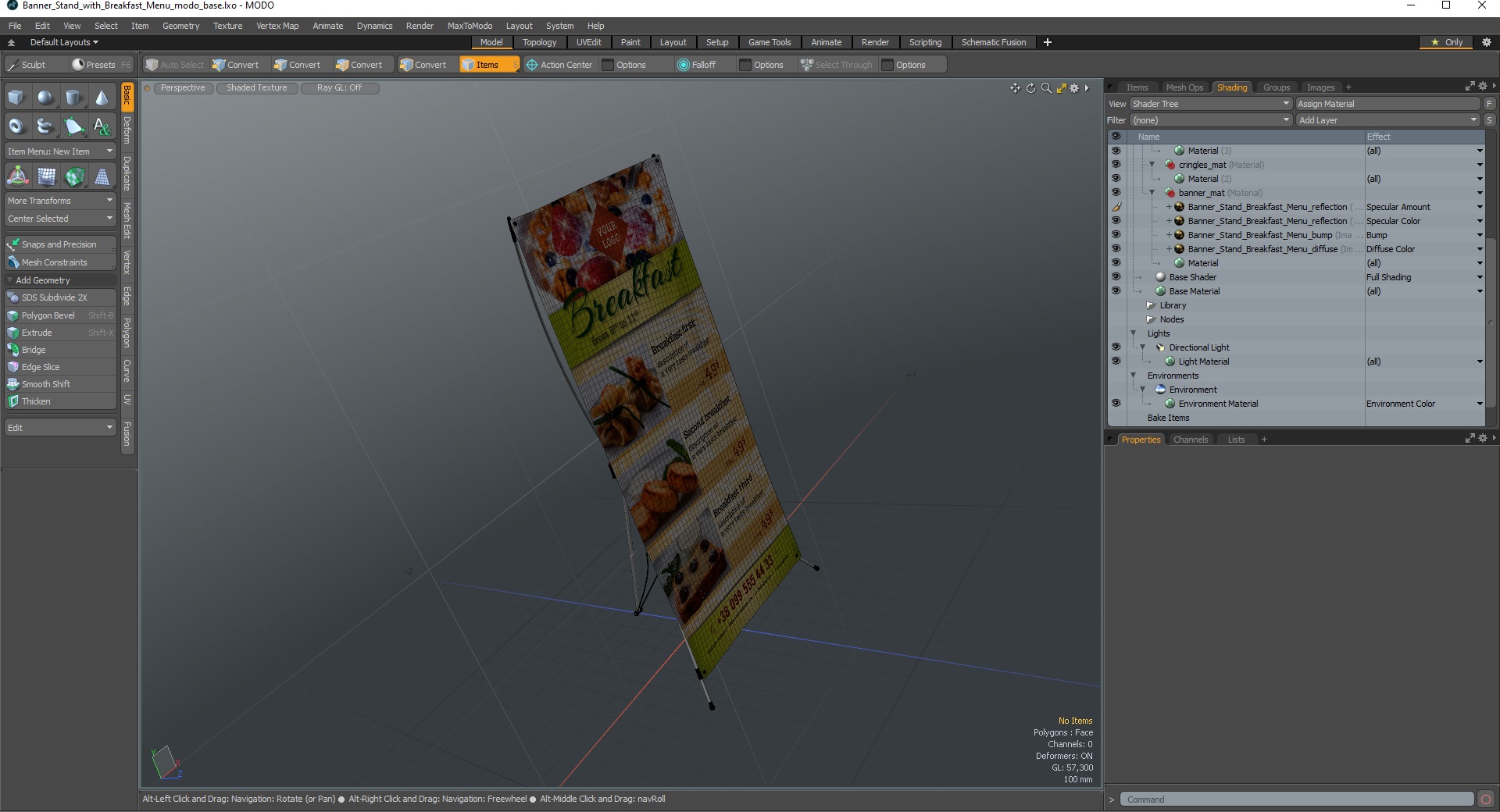The width and height of the screenshot is (1500, 812).
Task: Toggle visibility of Specular Color reflection layer
Action: [x=1116, y=221]
